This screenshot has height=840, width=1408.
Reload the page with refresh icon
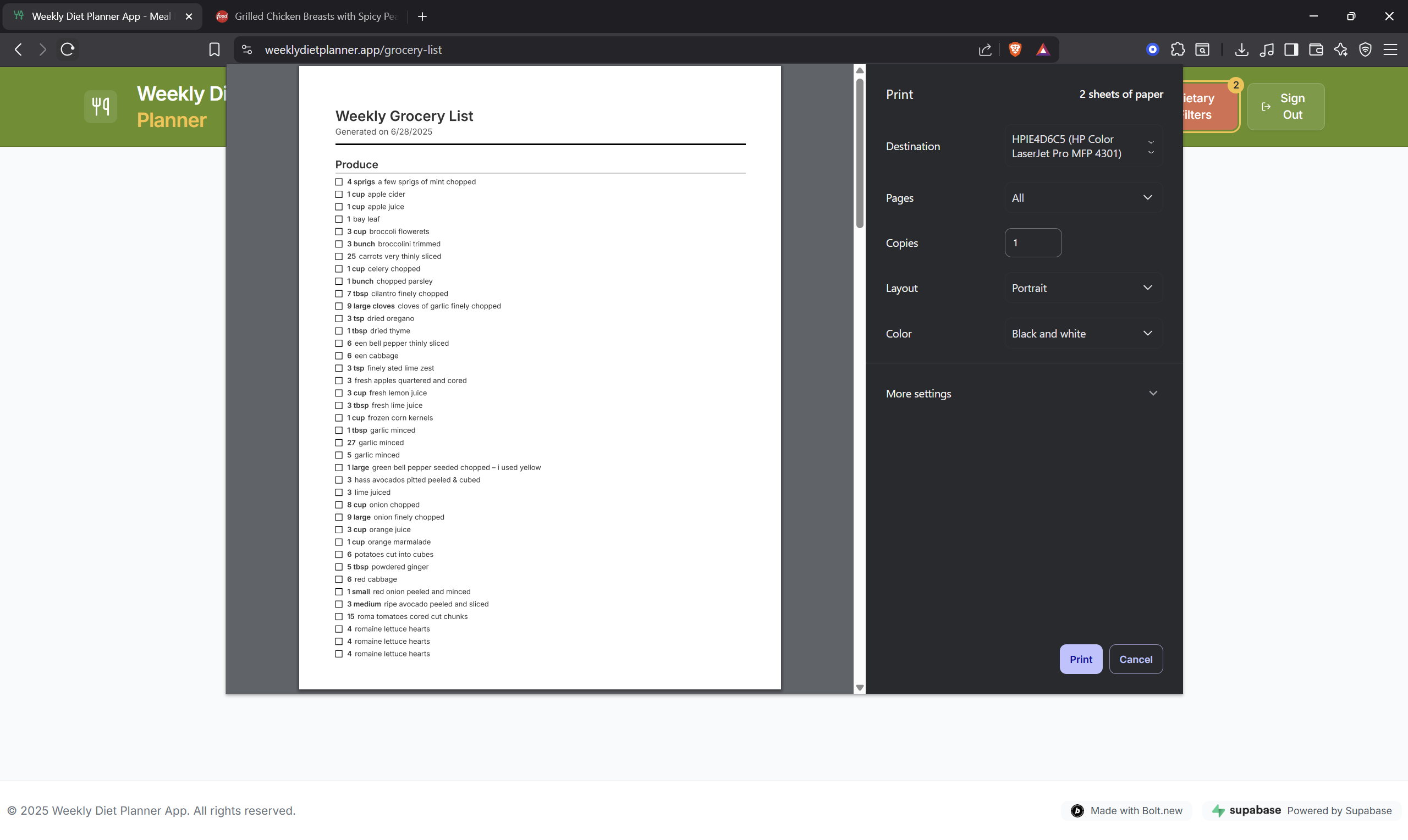click(x=67, y=50)
